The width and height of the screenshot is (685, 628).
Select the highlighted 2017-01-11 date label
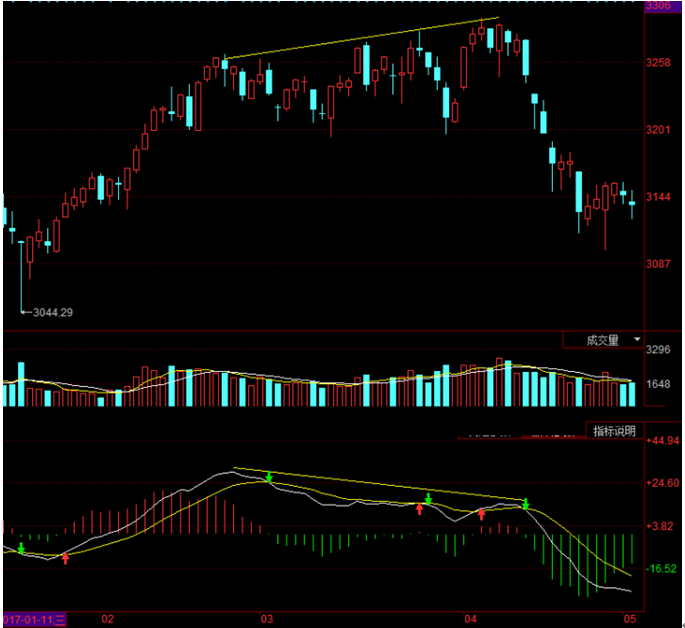(x=34, y=618)
